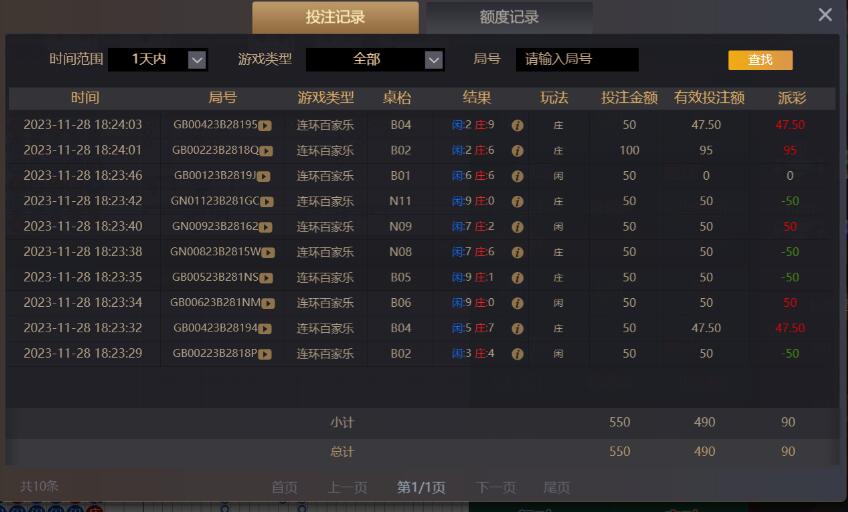Go to 上一页 previous page
This screenshot has width=848, height=512.
(x=348, y=488)
